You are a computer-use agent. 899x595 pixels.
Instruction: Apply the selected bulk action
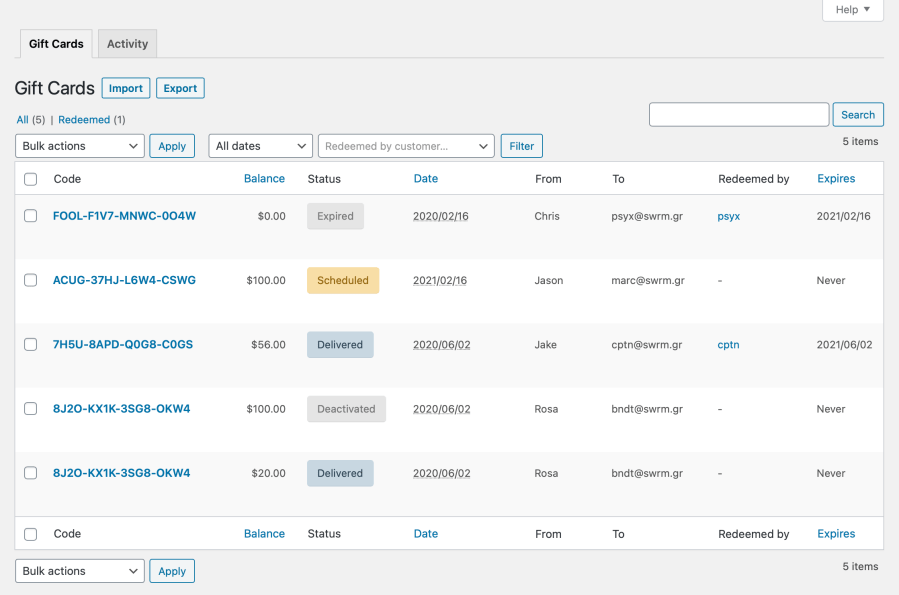tap(172, 145)
